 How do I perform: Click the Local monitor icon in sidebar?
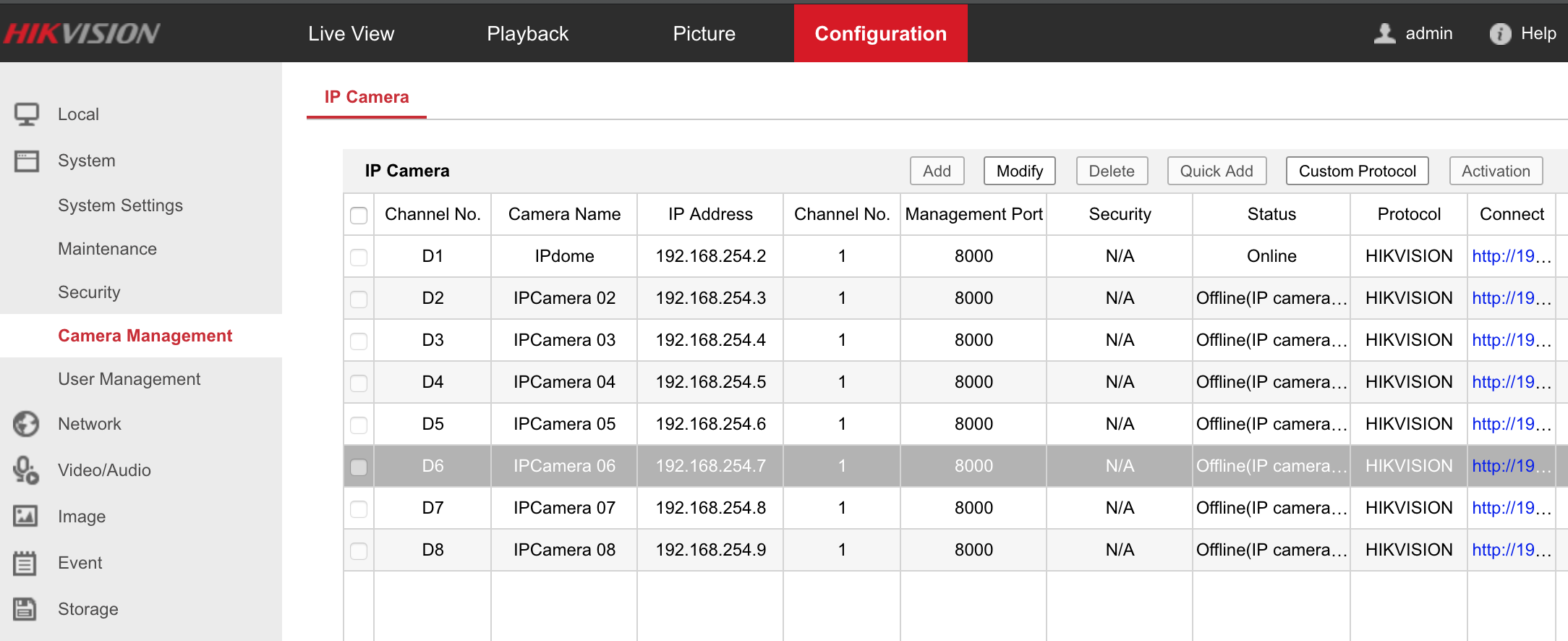[27, 114]
